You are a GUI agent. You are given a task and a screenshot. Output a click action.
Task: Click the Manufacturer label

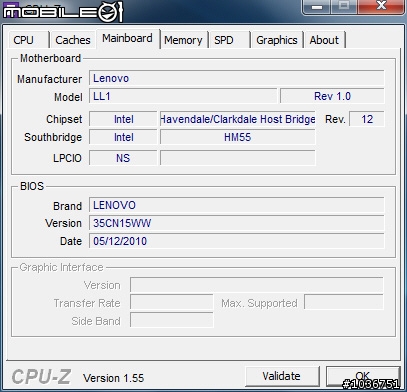click(49, 79)
